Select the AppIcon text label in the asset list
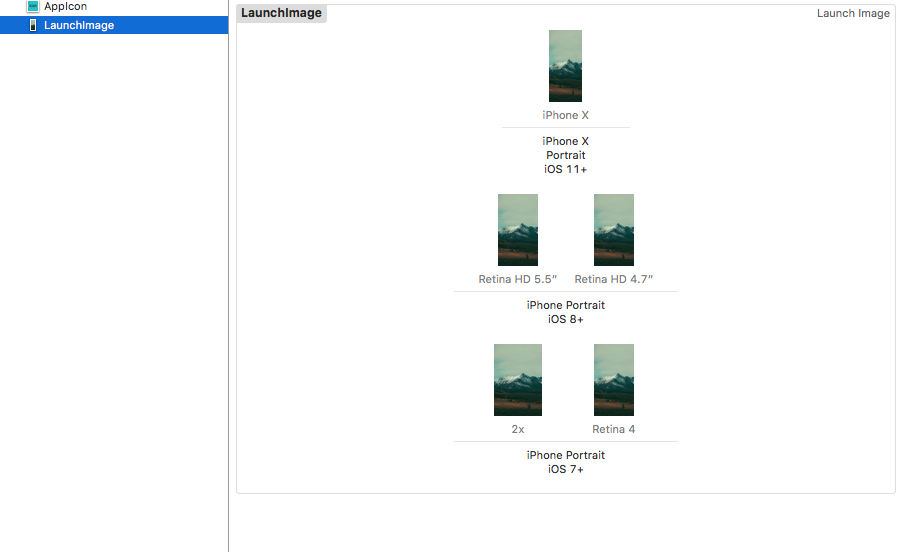Screen dimensions: 899x552 (x=65, y=6)
